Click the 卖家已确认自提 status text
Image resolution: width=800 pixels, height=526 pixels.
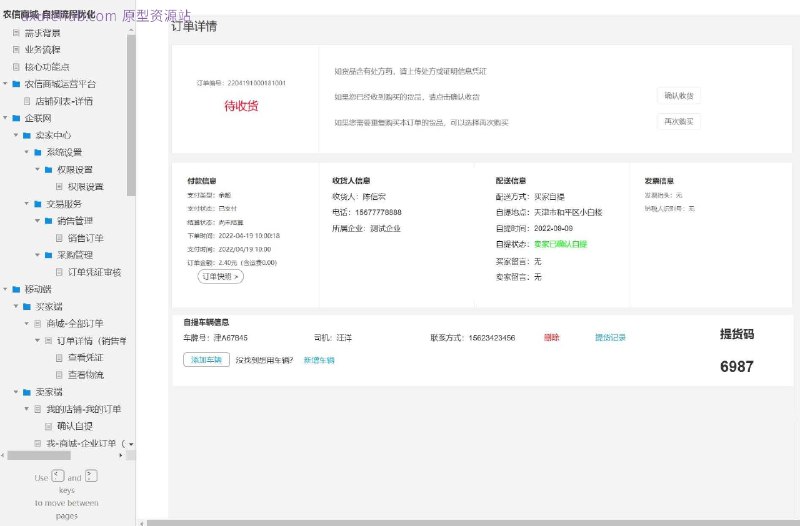pyautogui.click(x=560, y=244)
